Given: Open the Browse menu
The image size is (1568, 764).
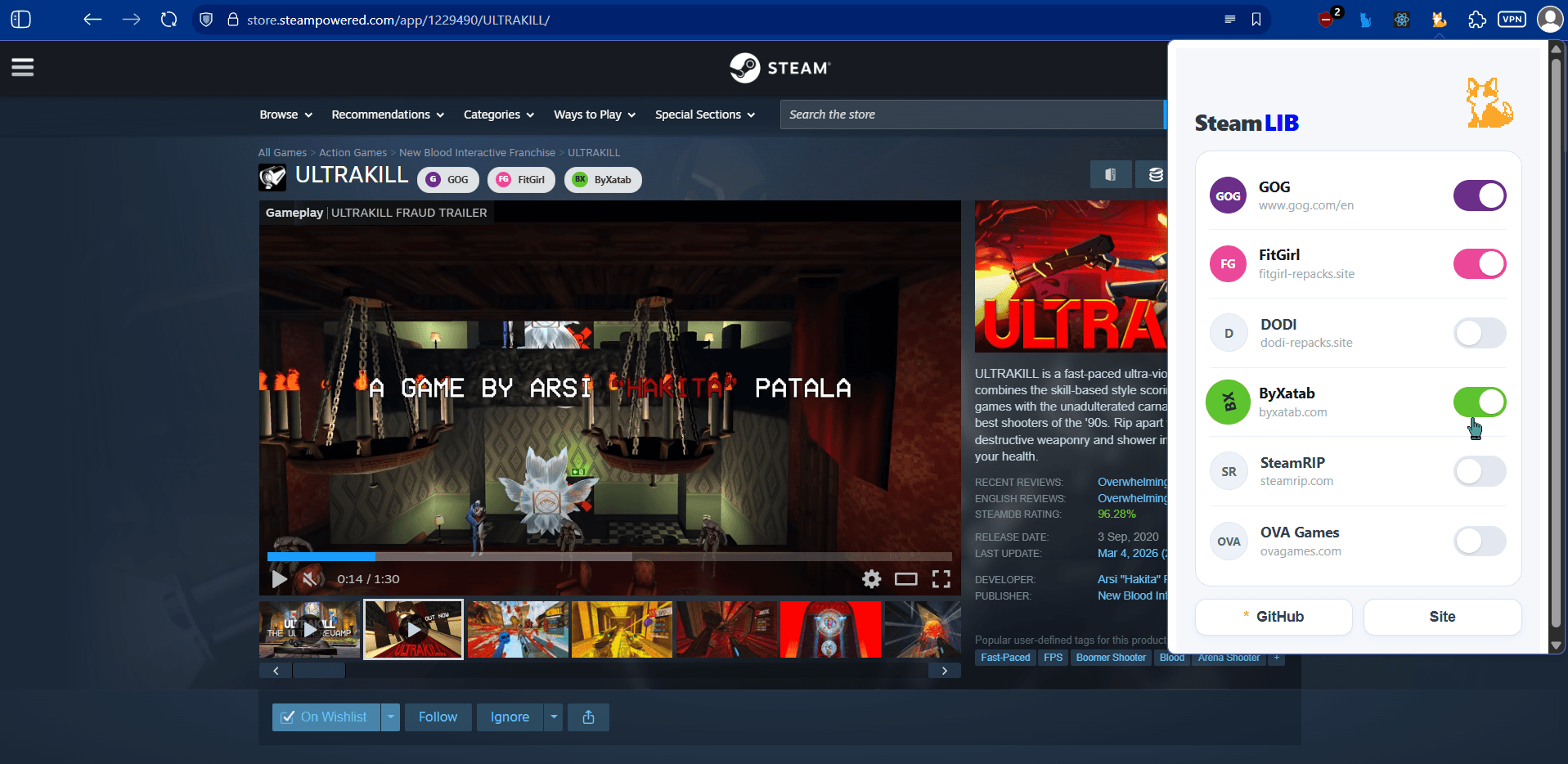Looking at the screenshot, I should pyautogui.click(x=285, y=115).
